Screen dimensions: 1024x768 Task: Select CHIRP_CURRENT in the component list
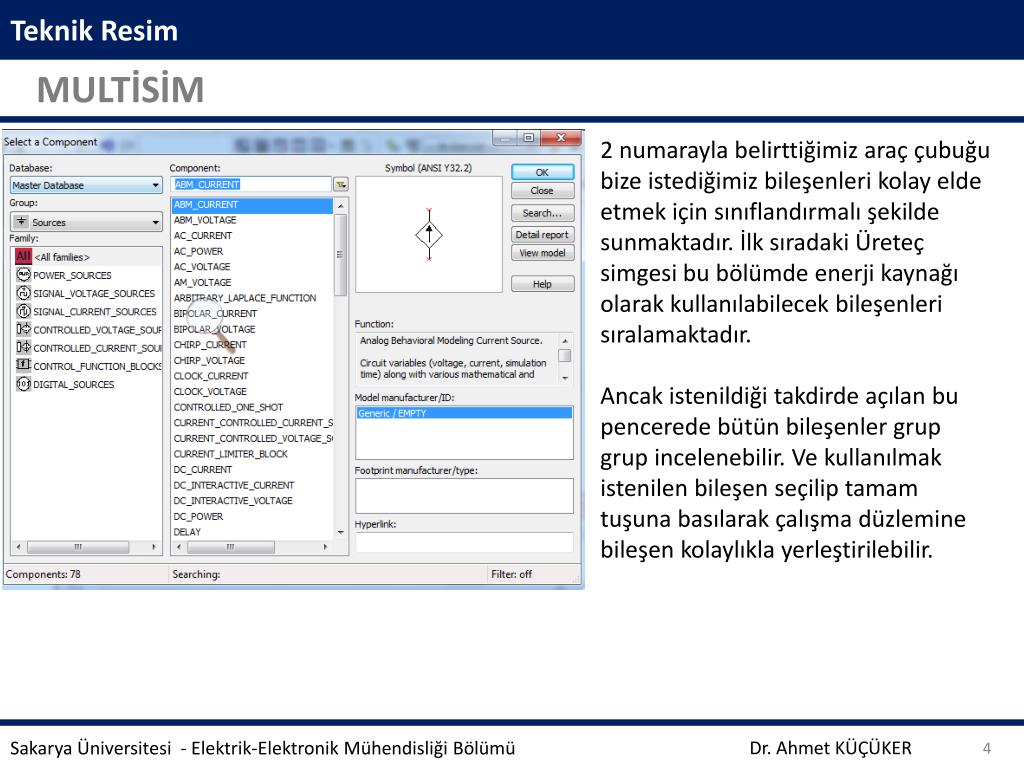[x=252, y=345]
